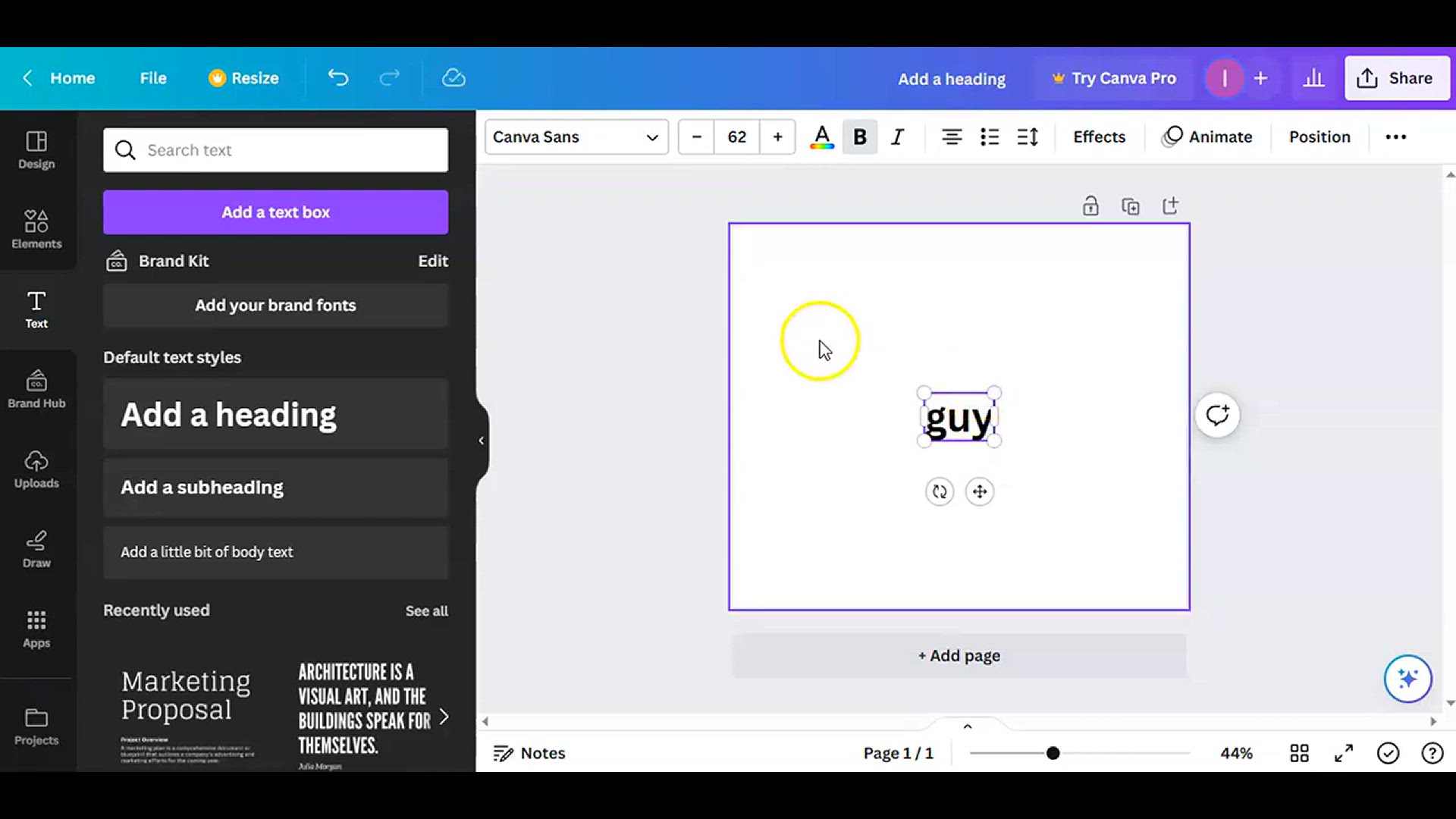The image size is (1456, 819).
Task: Click the + Add page button
Action: [x=959, y=656]
